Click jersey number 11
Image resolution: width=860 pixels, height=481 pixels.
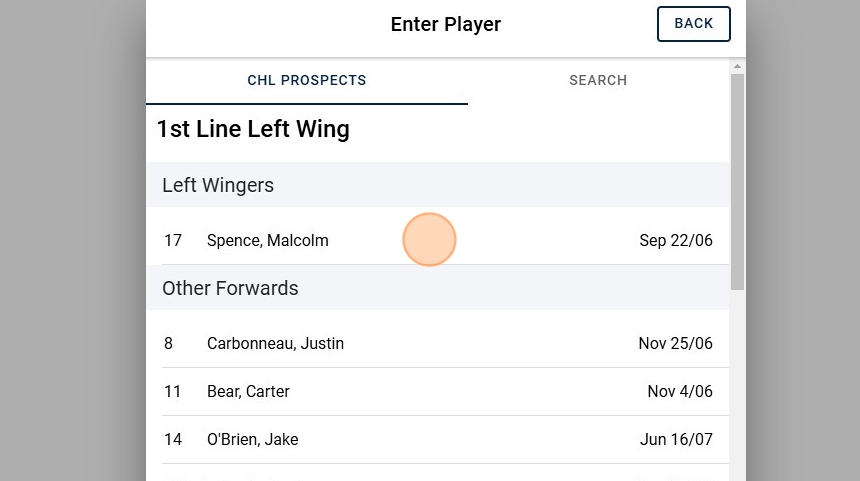[x=173, y=391]
